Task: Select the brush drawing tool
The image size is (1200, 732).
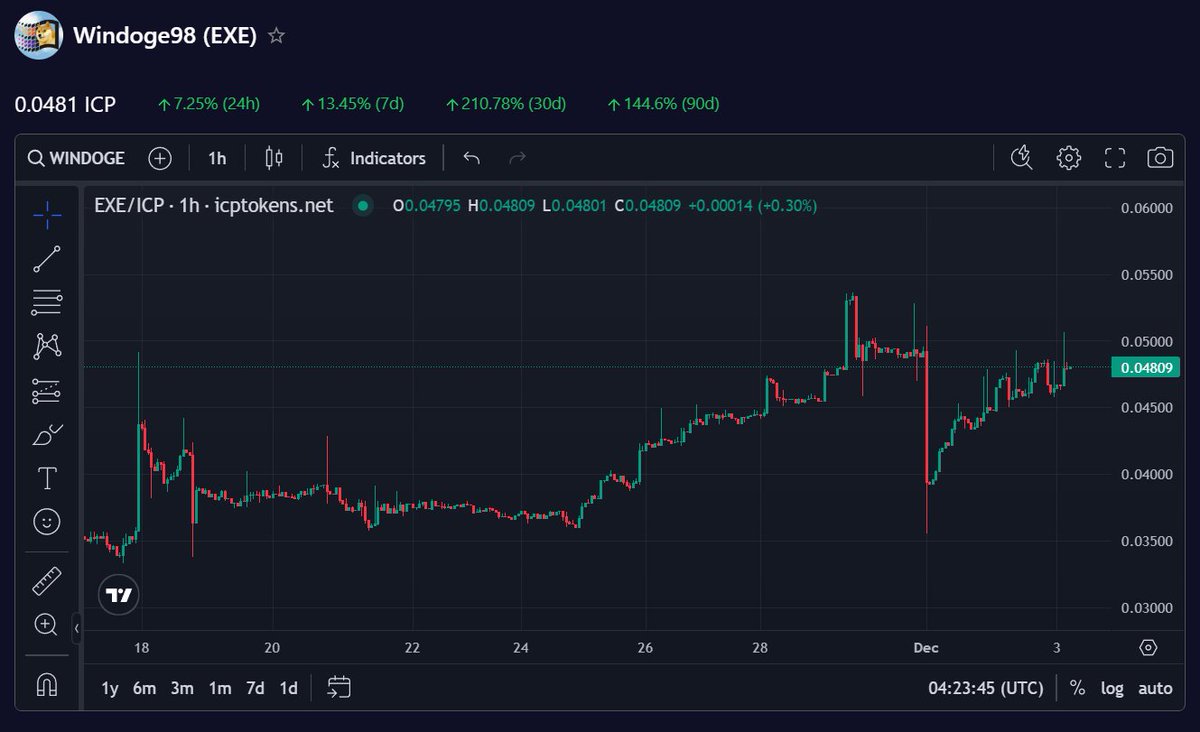Action: pyautogui.click(x=47, y=435)
